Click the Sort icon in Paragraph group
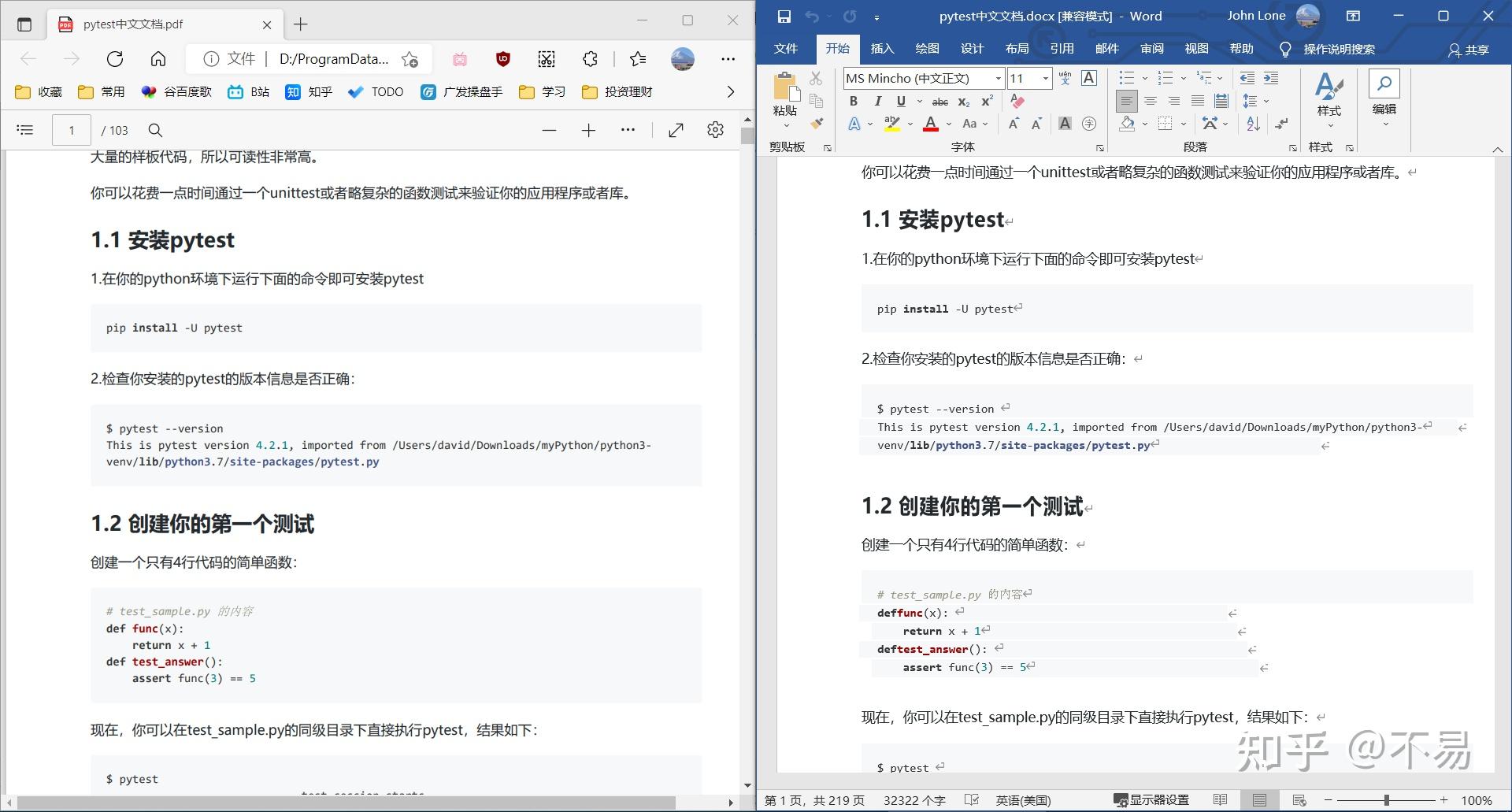The image size is (1512, 812). point(1252,124)
